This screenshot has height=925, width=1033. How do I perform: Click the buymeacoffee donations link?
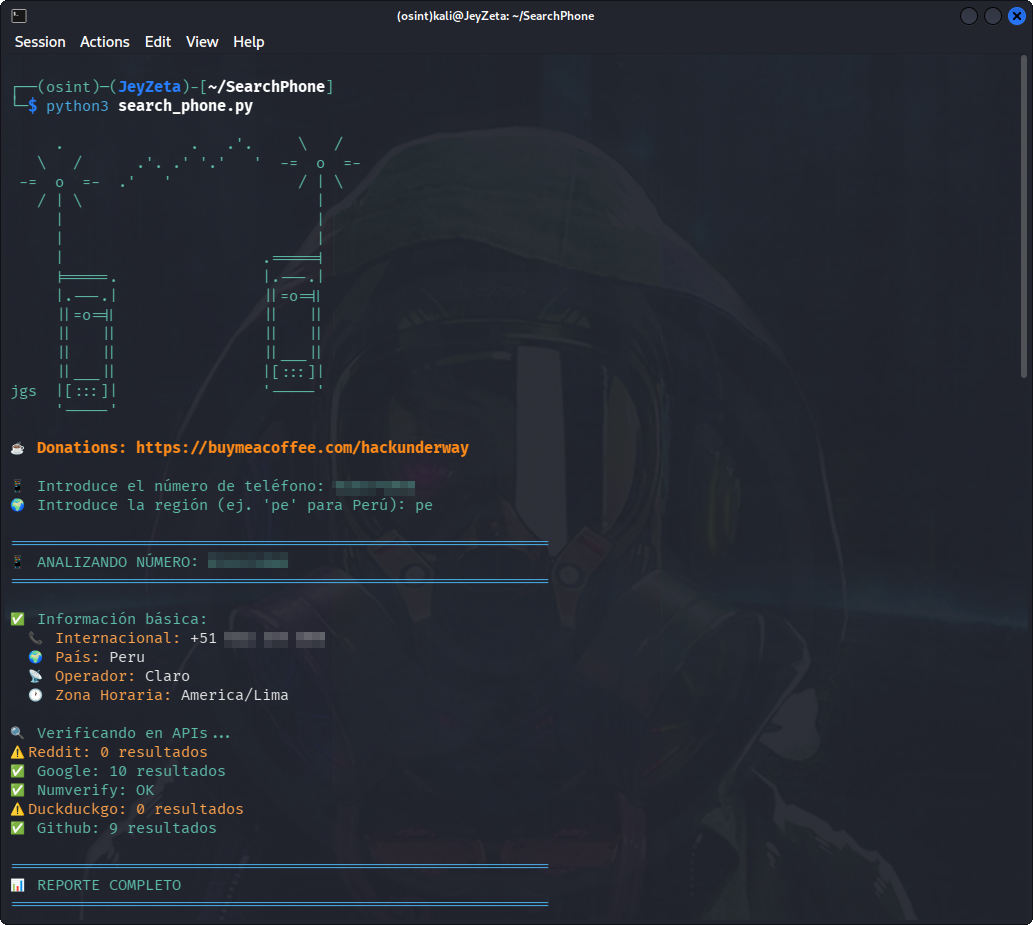pos(302,448)
